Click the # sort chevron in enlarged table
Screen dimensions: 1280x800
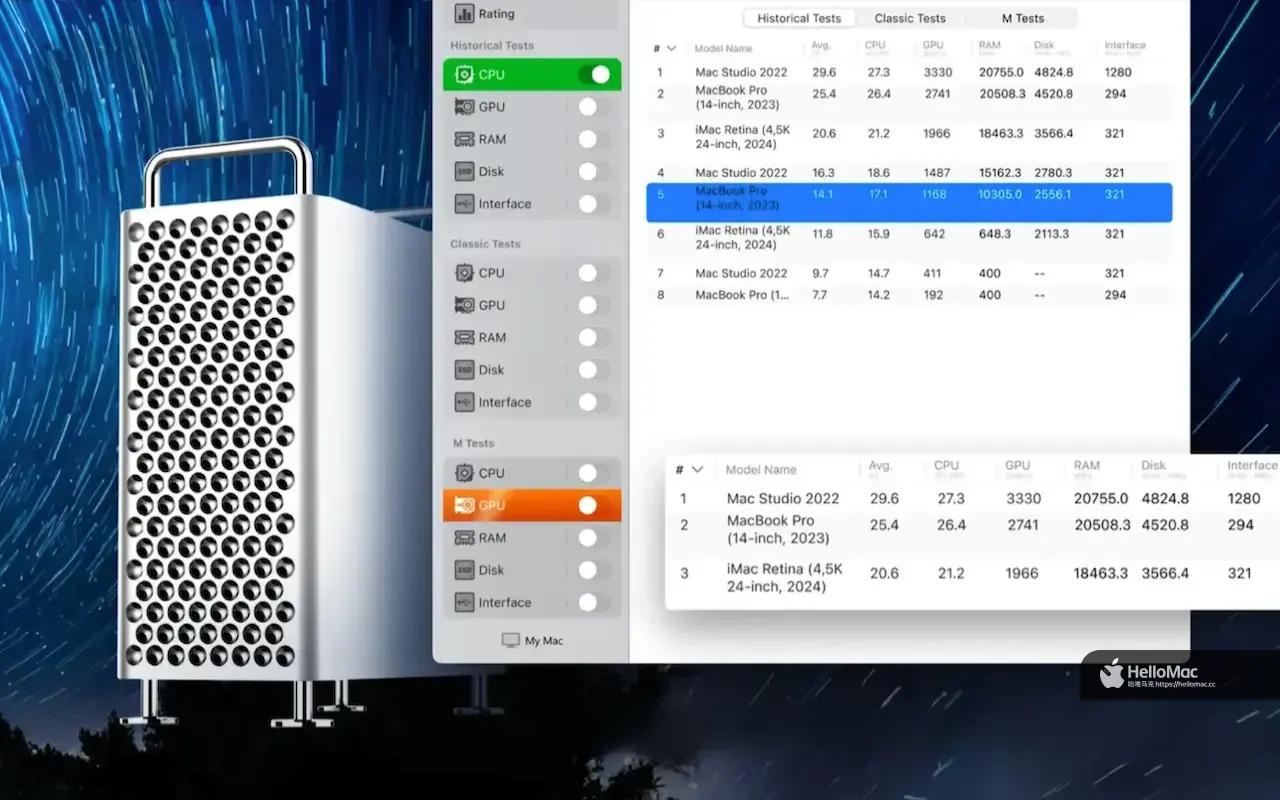coord(698,469)
